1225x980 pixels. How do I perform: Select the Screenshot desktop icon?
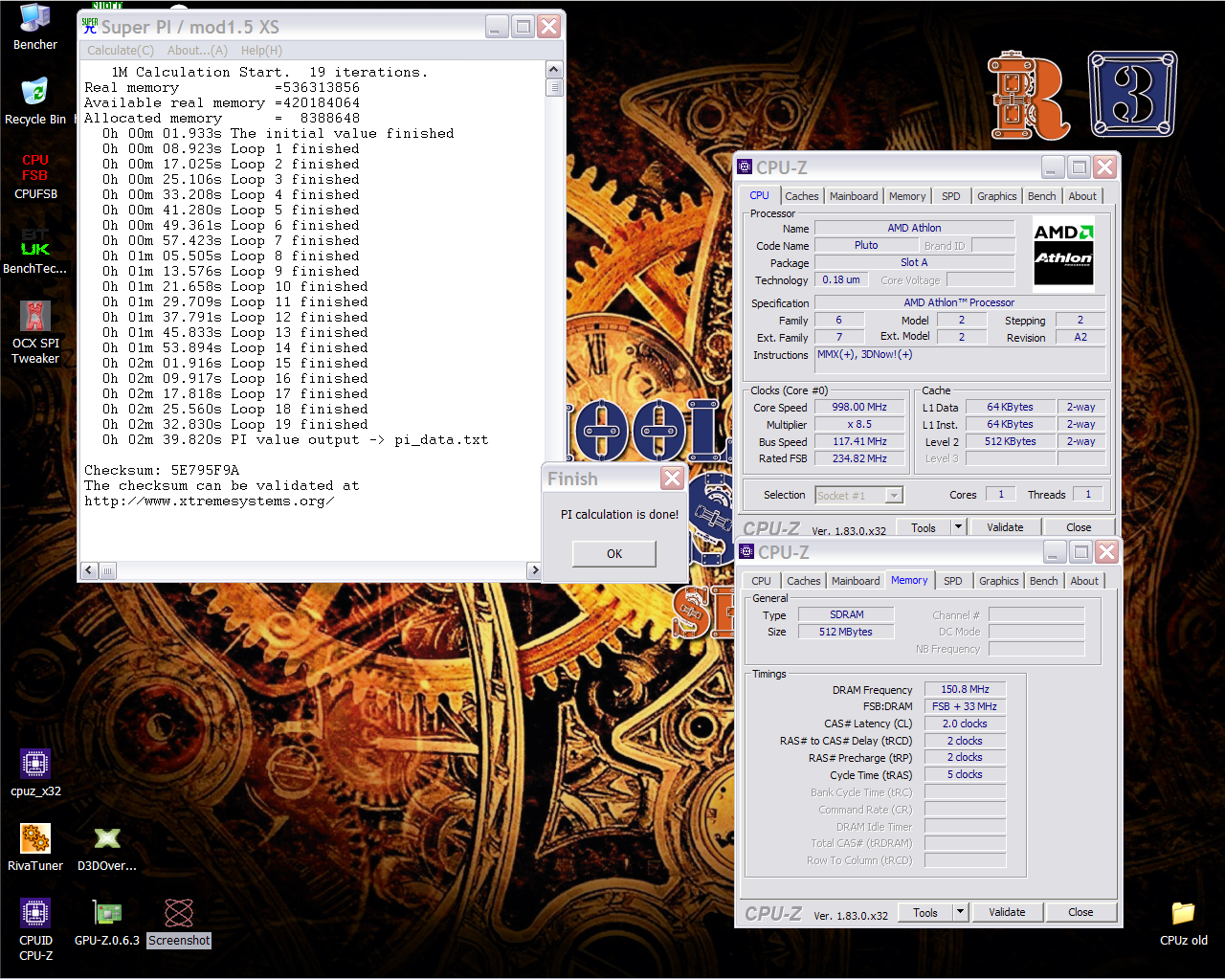pos(179,923)
